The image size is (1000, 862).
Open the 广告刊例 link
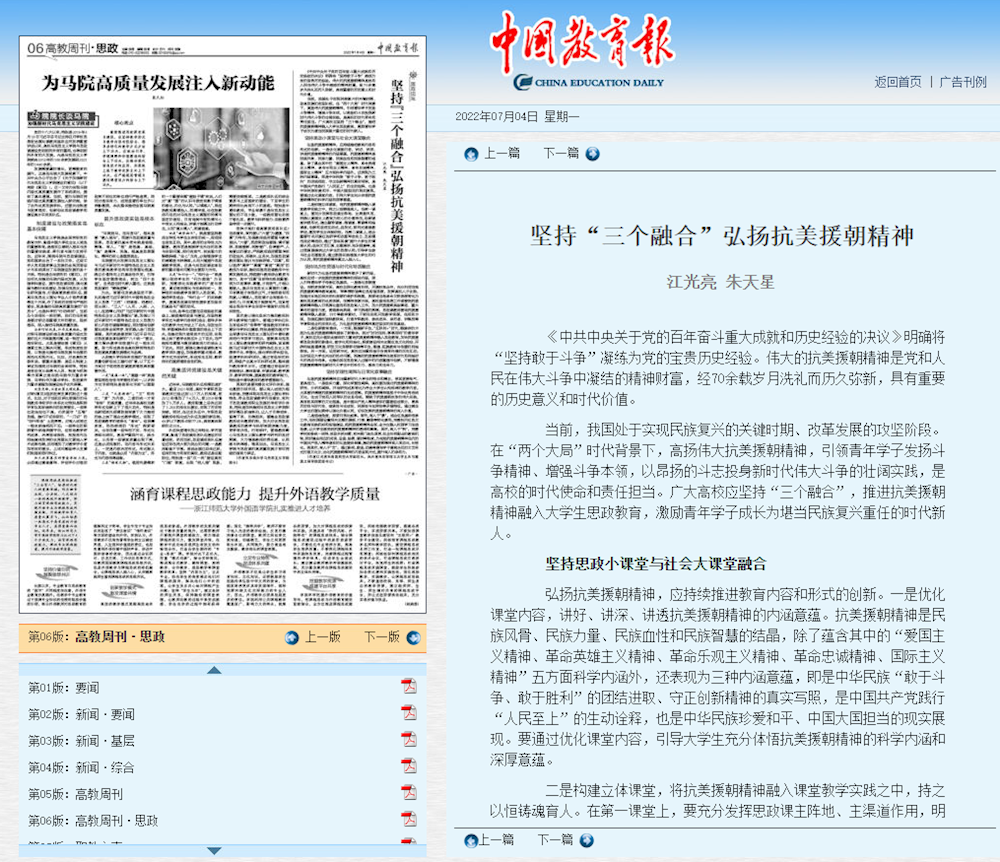(x=962, y=82)
